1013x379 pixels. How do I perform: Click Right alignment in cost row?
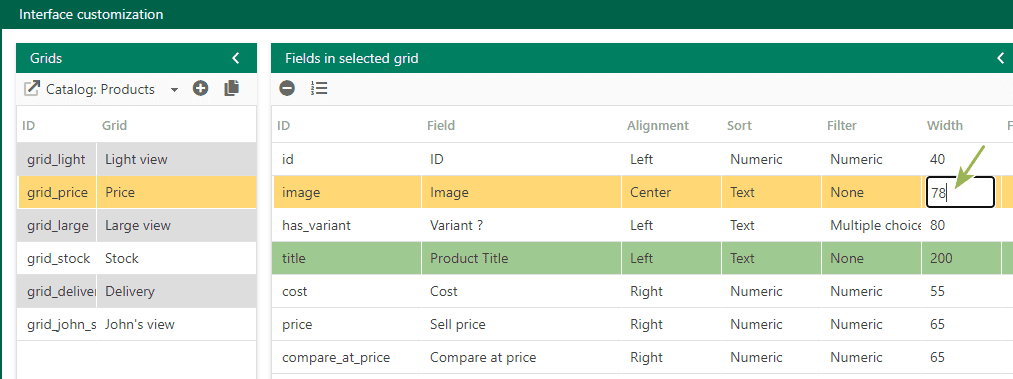[x=646, y=291]
